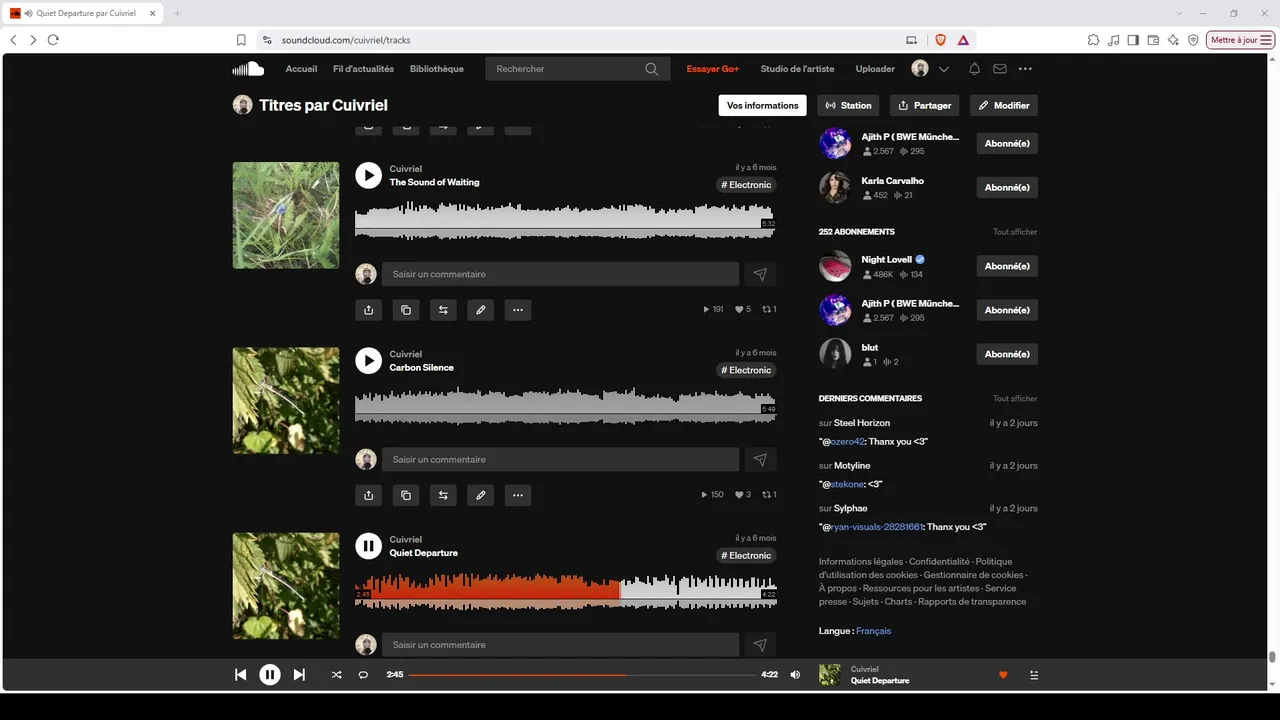This screenshot has height=720, width=1280.
Task: Skip to next track in player bar
Action: pos(299,675)
